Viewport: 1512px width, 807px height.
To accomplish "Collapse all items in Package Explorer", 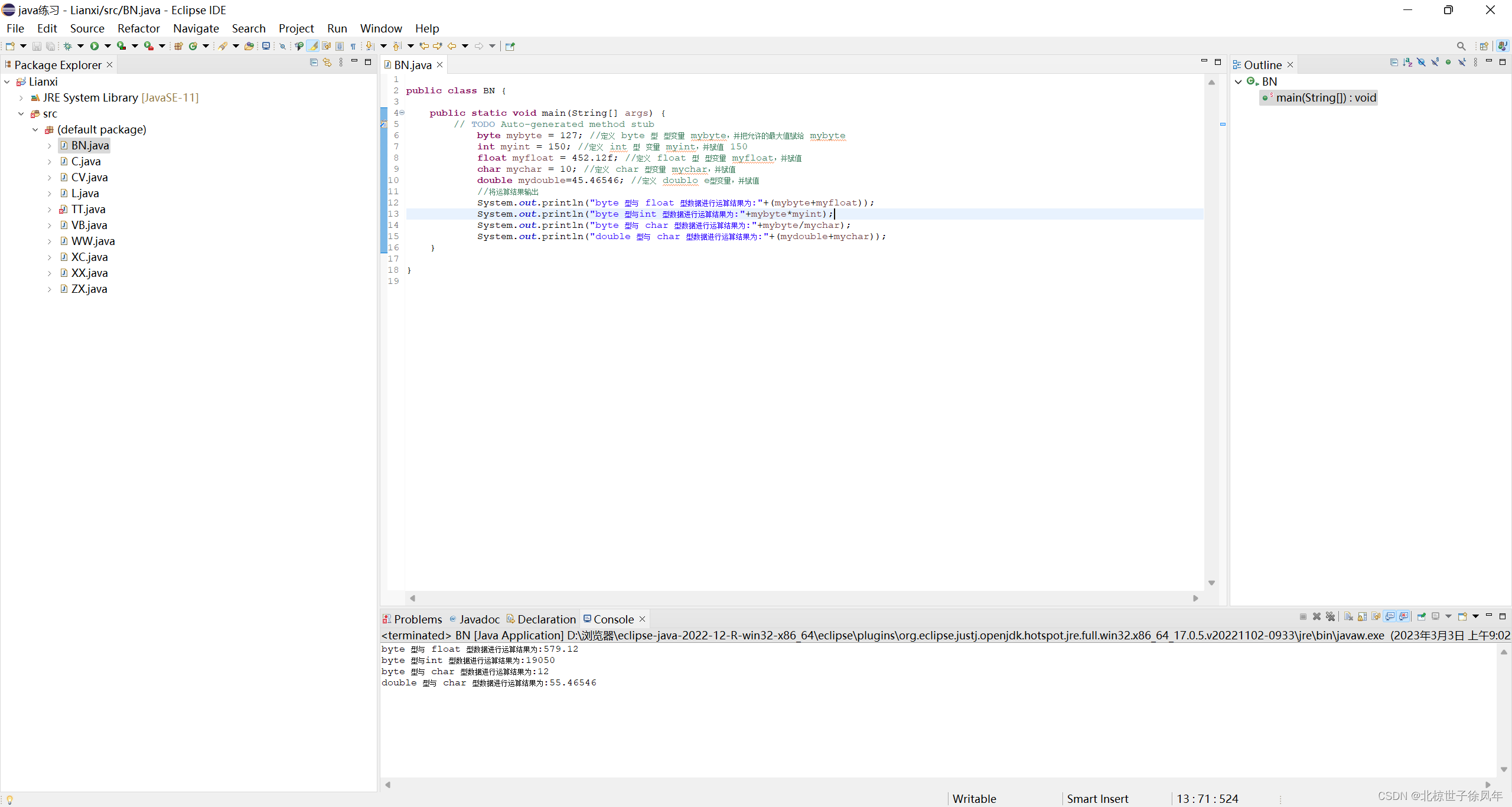I will point(314,62).
